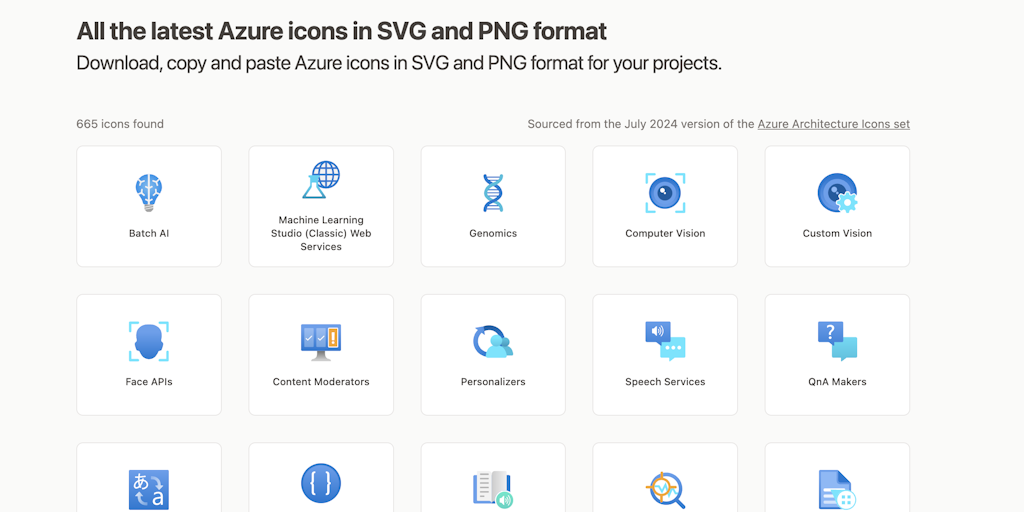Select the Computer Vision label
This screenshot has width=1024, height=512.
click(665, 233)
